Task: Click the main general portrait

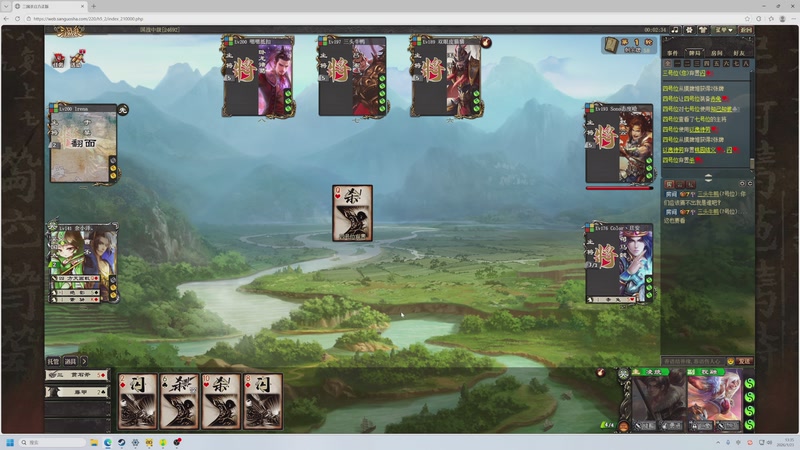Action: coord(659,400)
